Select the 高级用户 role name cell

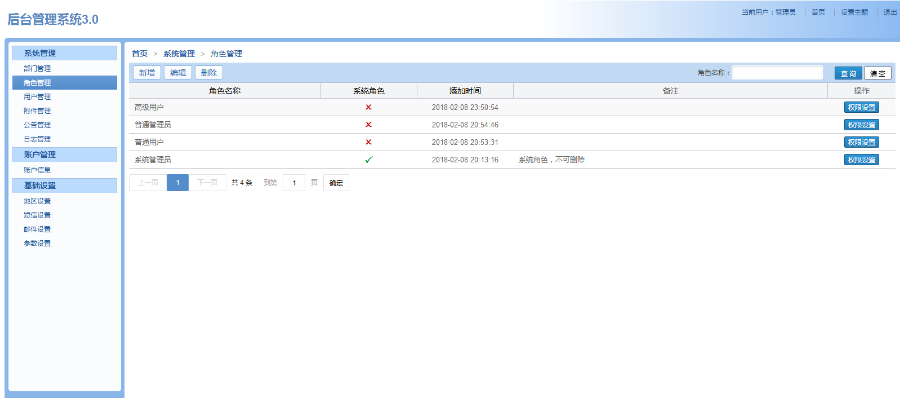tap(225, 107)
